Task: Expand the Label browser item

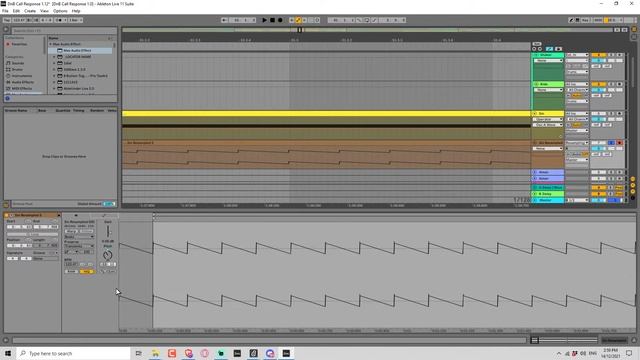Action: (54, 63)
